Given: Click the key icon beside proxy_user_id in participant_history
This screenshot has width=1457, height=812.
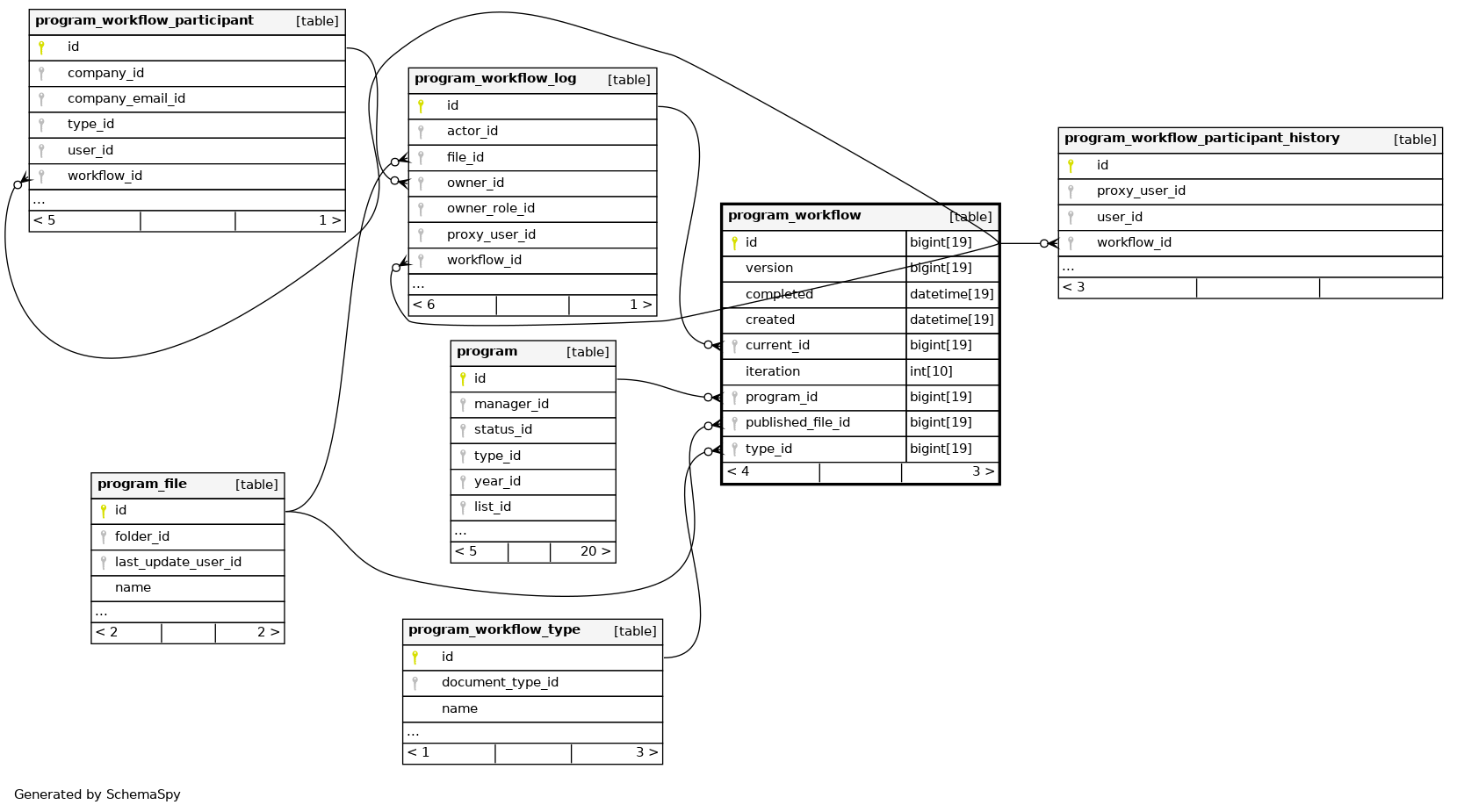Looking at the screenshot, I should (x=1071, y=191).
